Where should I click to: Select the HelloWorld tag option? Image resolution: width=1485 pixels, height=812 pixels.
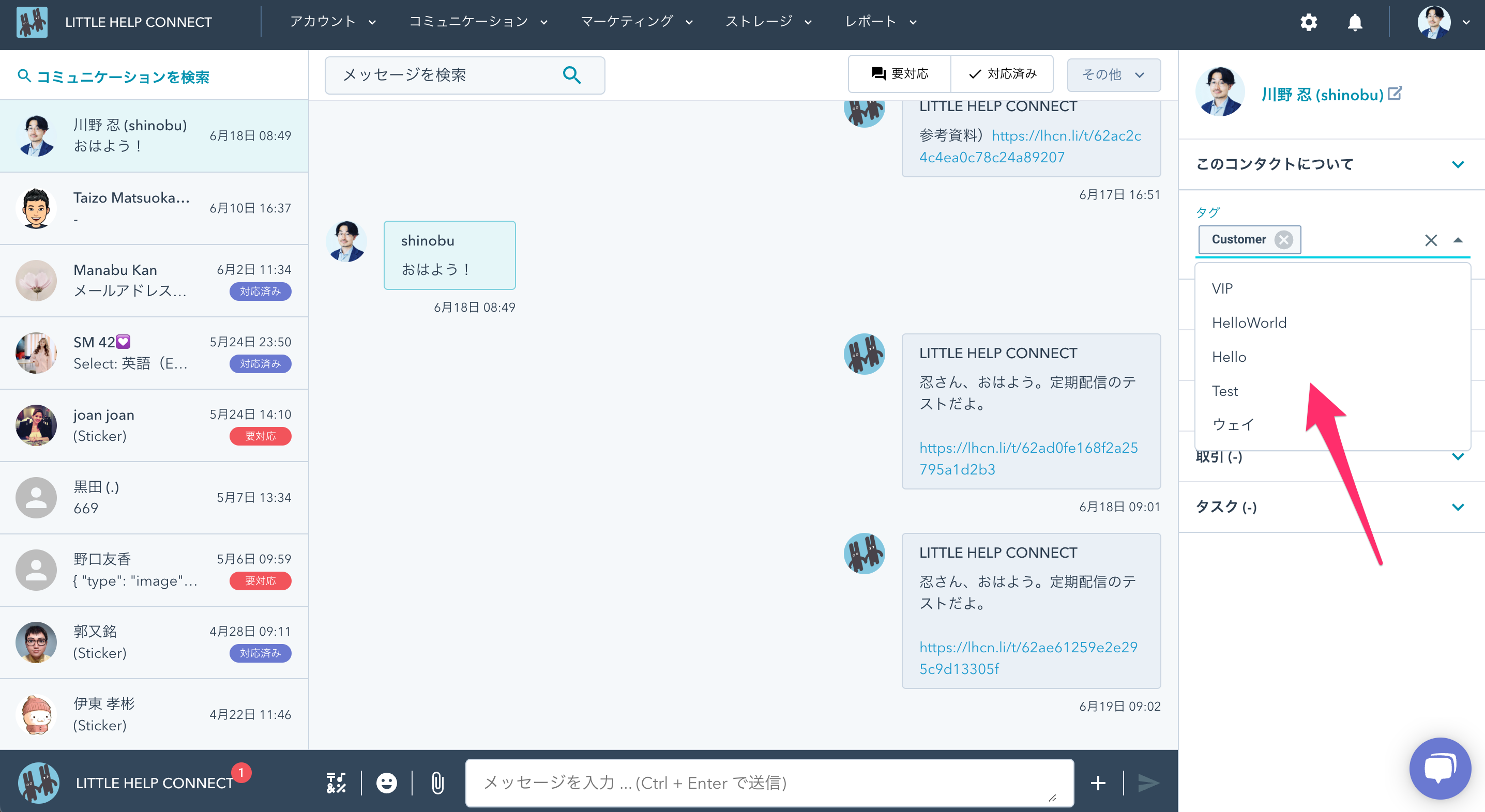1332,323
